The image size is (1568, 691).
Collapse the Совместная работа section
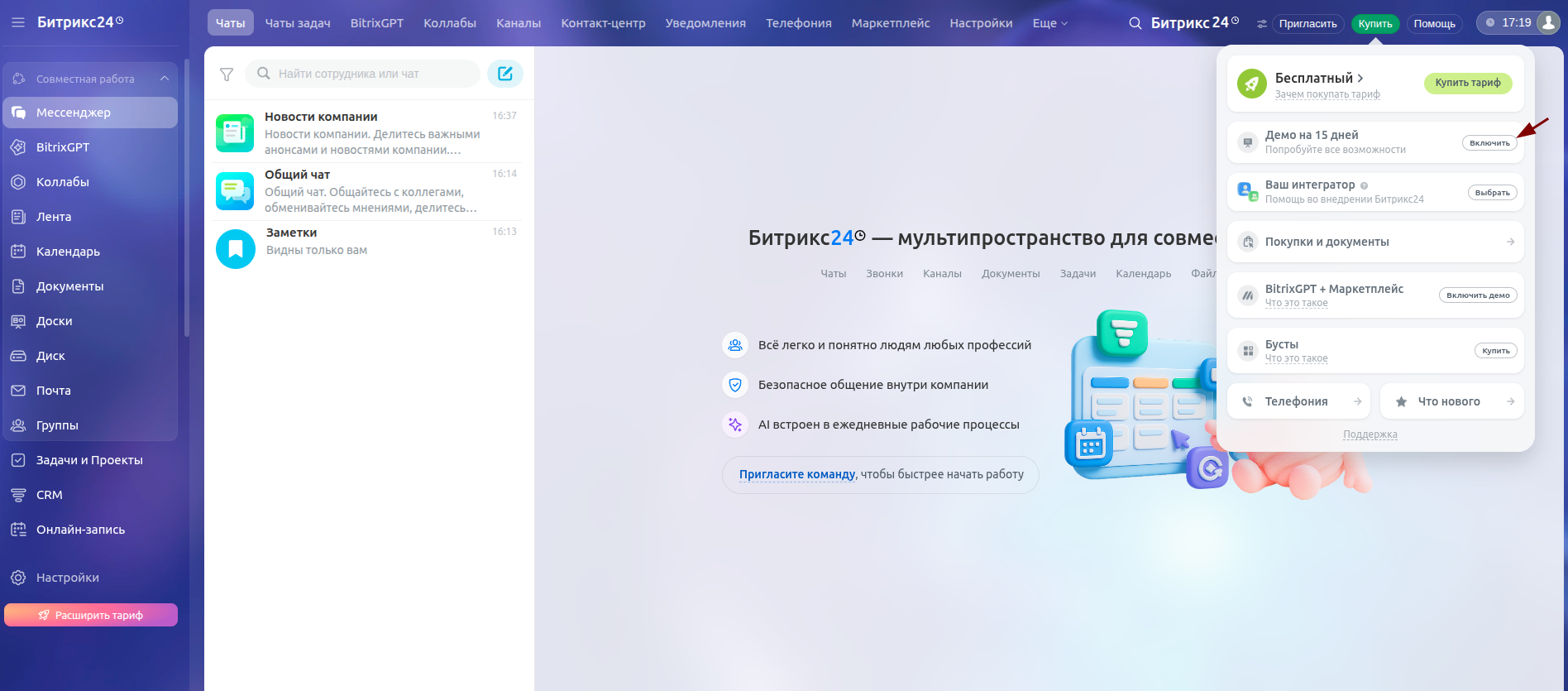165,79
